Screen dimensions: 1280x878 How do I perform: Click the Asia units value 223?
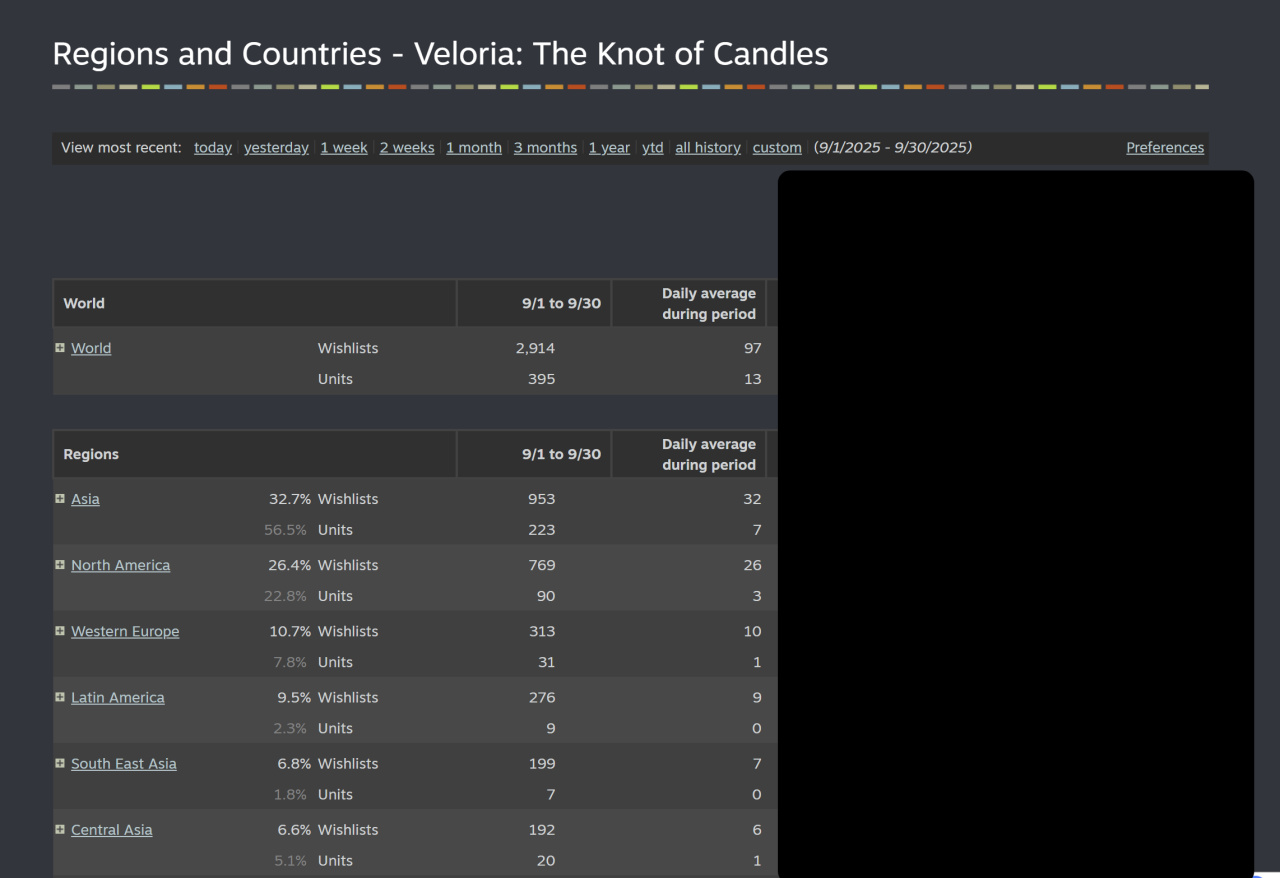pyautogui.click(x=541, y=530)
